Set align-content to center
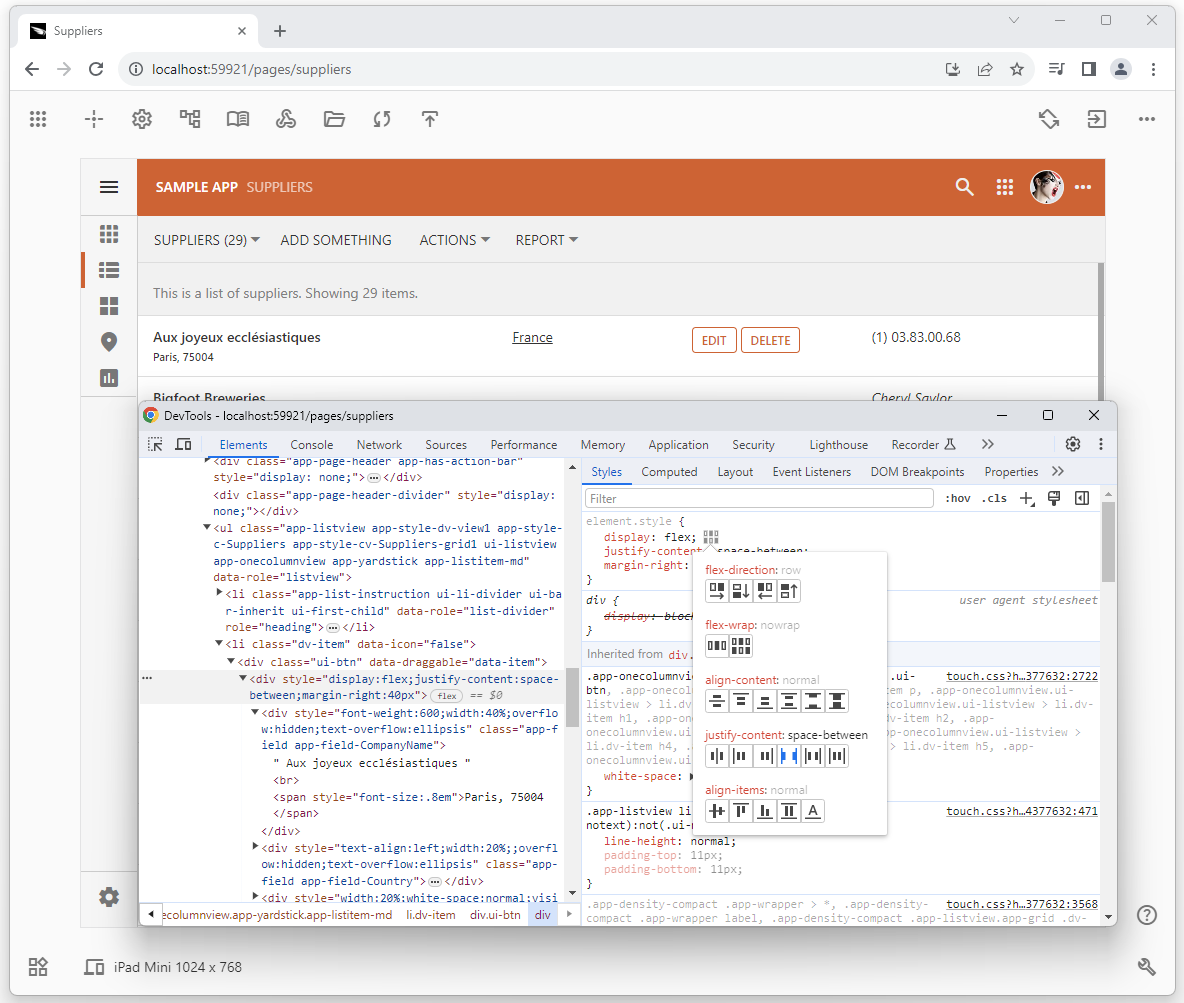Viewport: 1184px width, 1003px height. 717,701
